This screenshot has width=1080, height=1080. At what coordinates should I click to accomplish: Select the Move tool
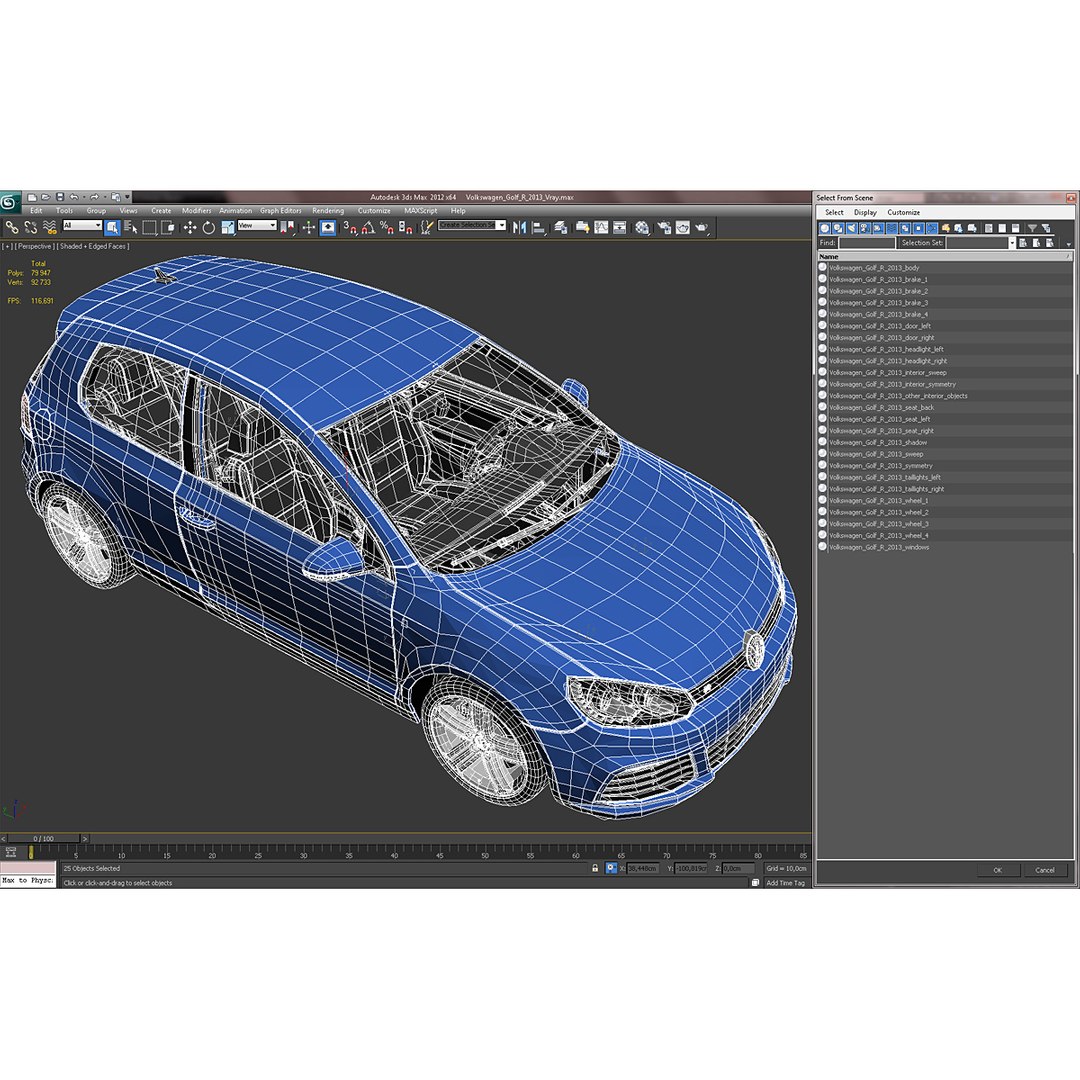tap(190, 227)
